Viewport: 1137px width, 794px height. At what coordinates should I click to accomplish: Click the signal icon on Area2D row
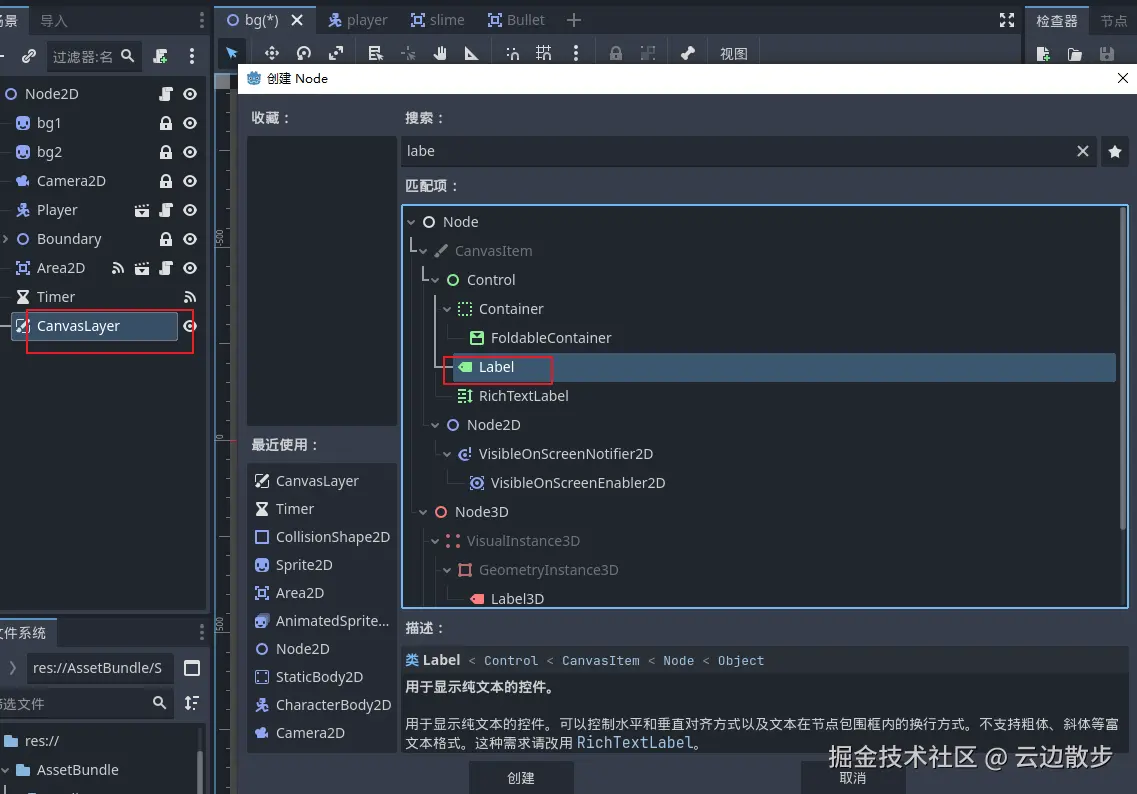[x=117, y=268]
